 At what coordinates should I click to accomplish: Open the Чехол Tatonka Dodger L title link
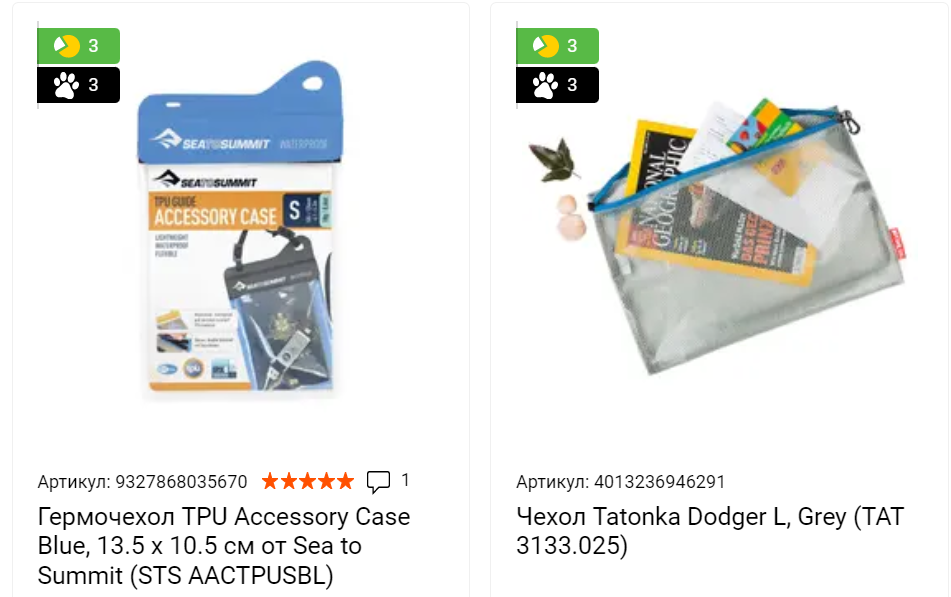pyautogui.click(x=710, y=531)
